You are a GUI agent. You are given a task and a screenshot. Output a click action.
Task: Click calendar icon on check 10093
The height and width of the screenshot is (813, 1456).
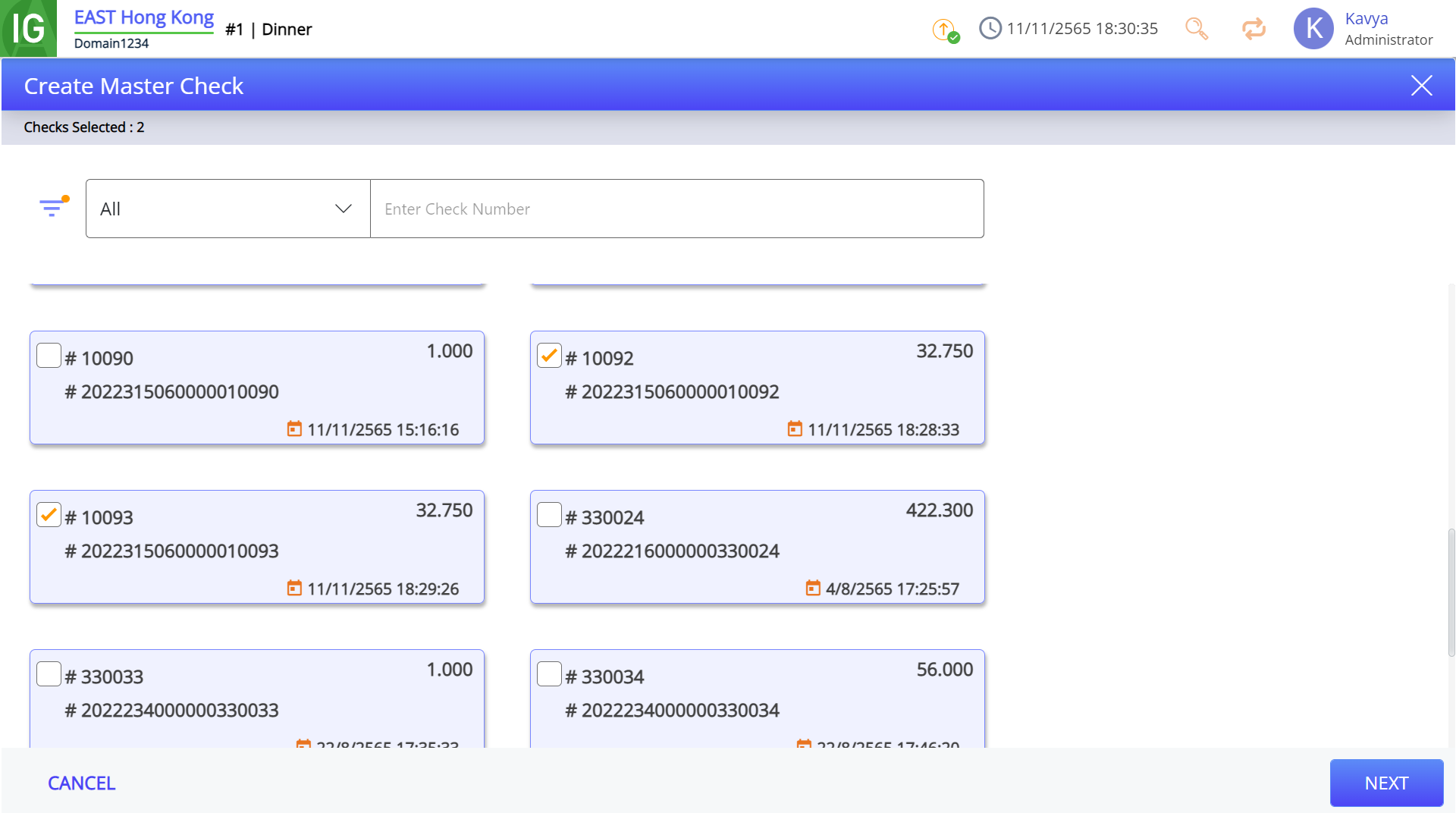pyautogui.click(x=294, y=589)
